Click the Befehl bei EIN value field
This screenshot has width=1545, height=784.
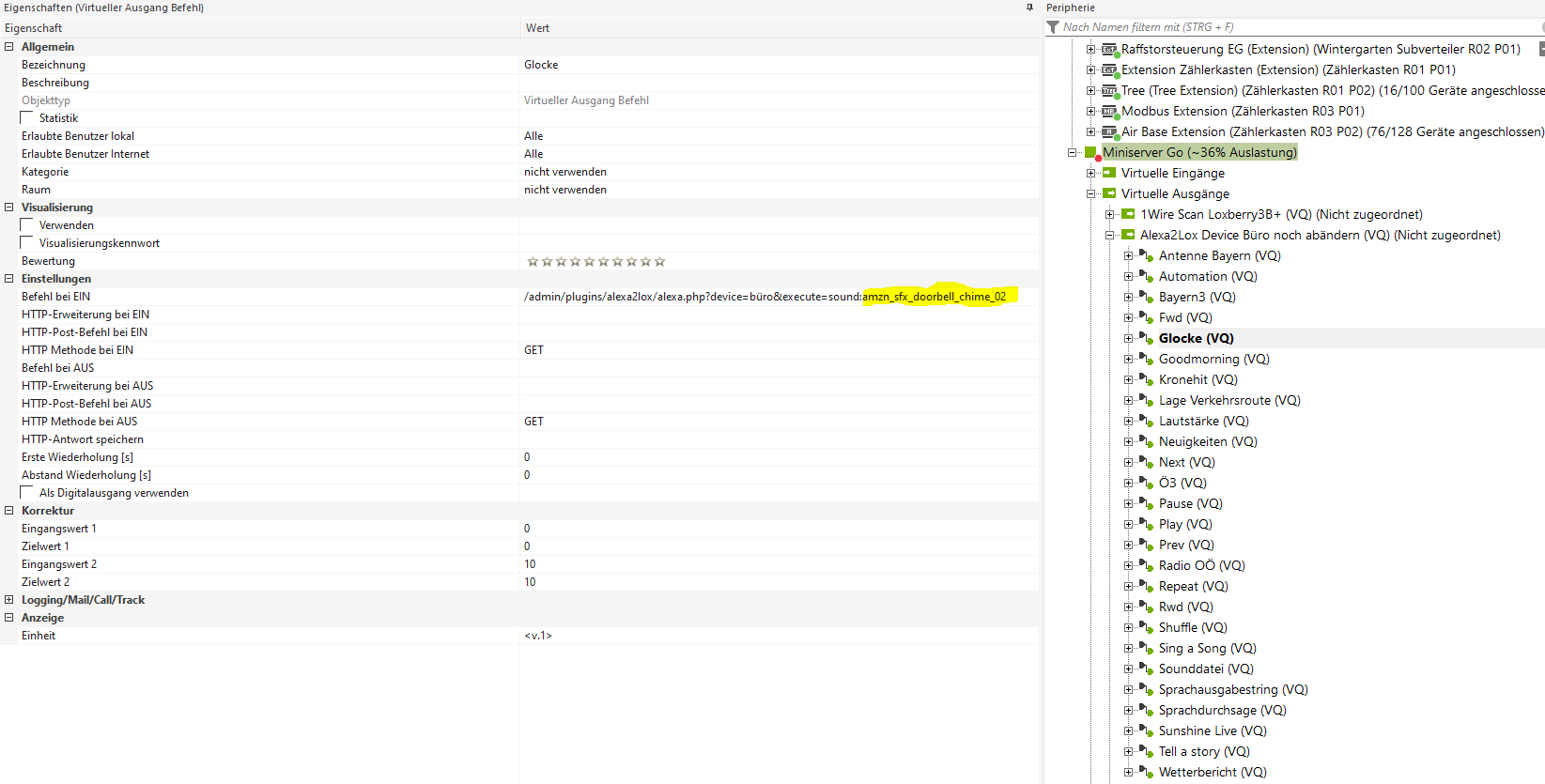765,297
